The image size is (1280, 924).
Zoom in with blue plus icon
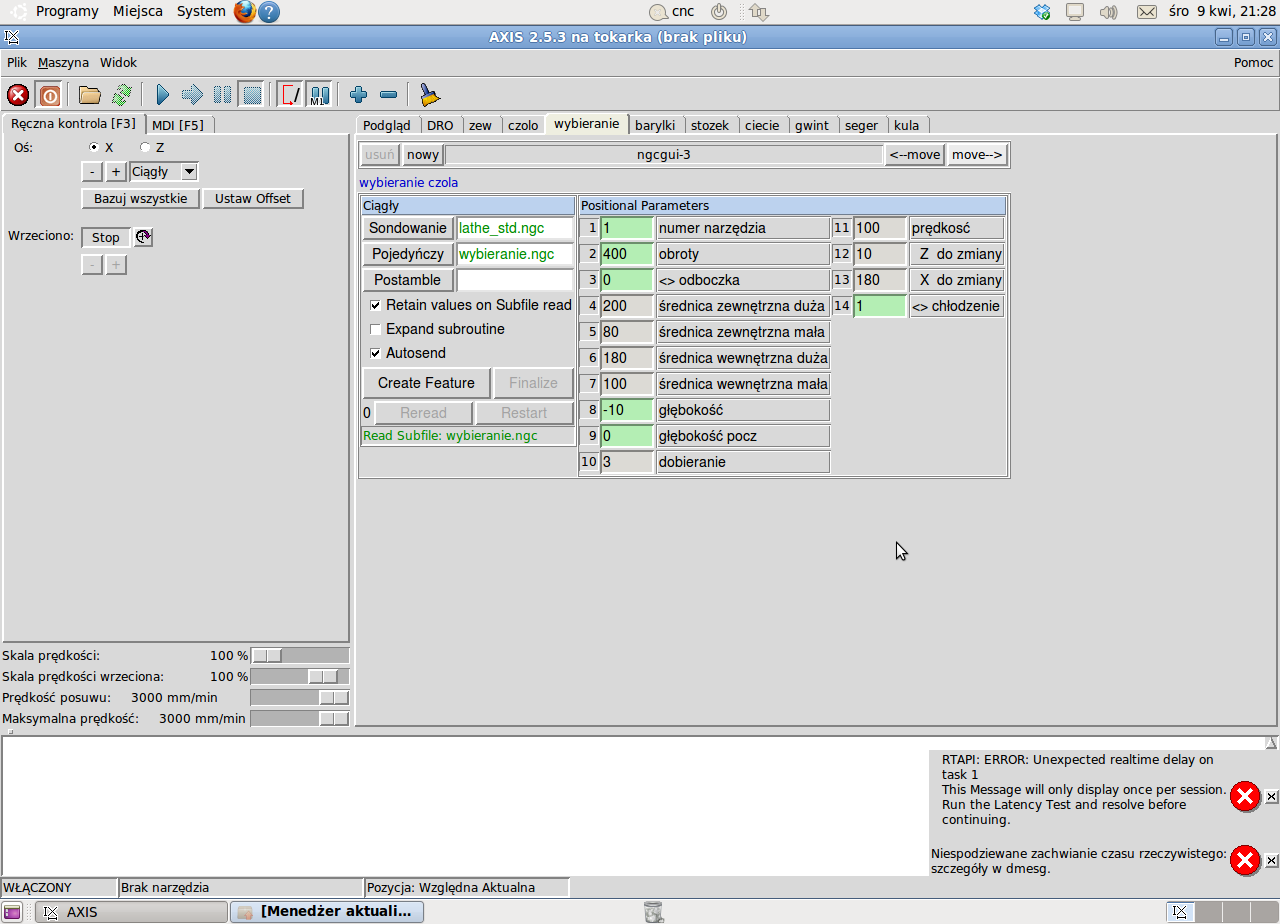(x=359, y=95)
